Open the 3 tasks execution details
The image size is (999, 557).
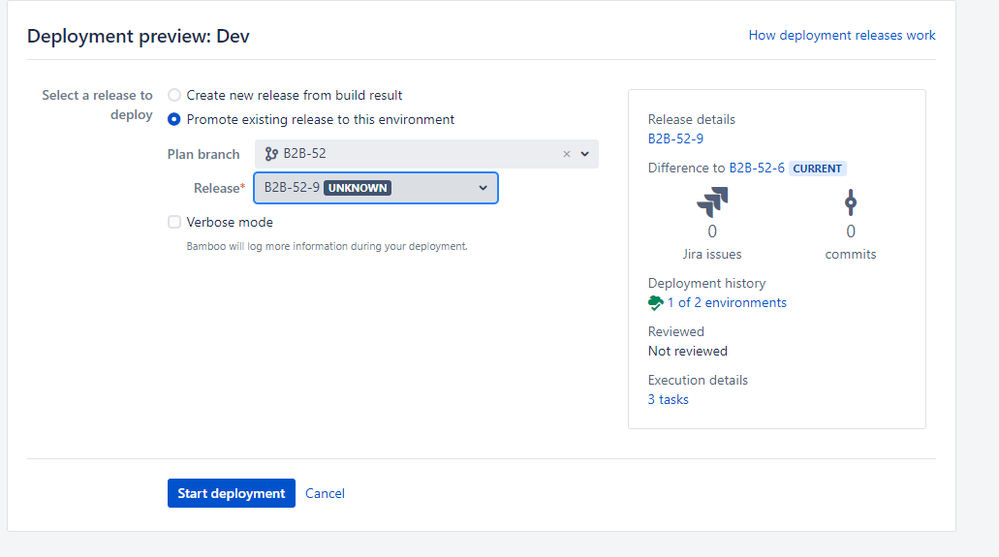pyautogui.click(x=668, y=400)
